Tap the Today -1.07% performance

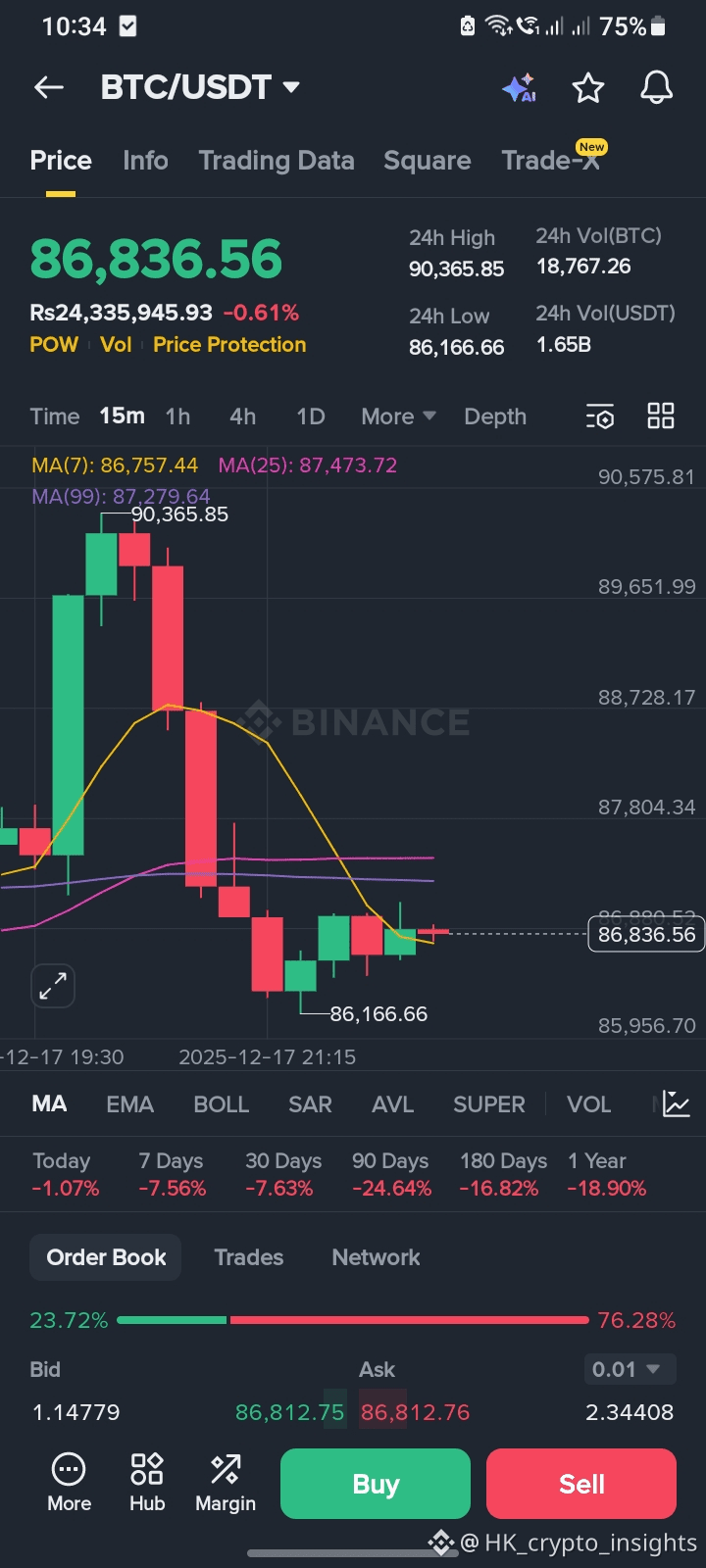tap(66, 1174)
